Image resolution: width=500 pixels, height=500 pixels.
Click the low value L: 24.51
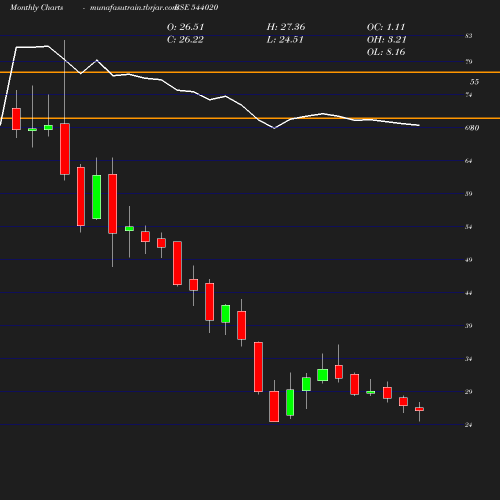click(x=285, y=40)
